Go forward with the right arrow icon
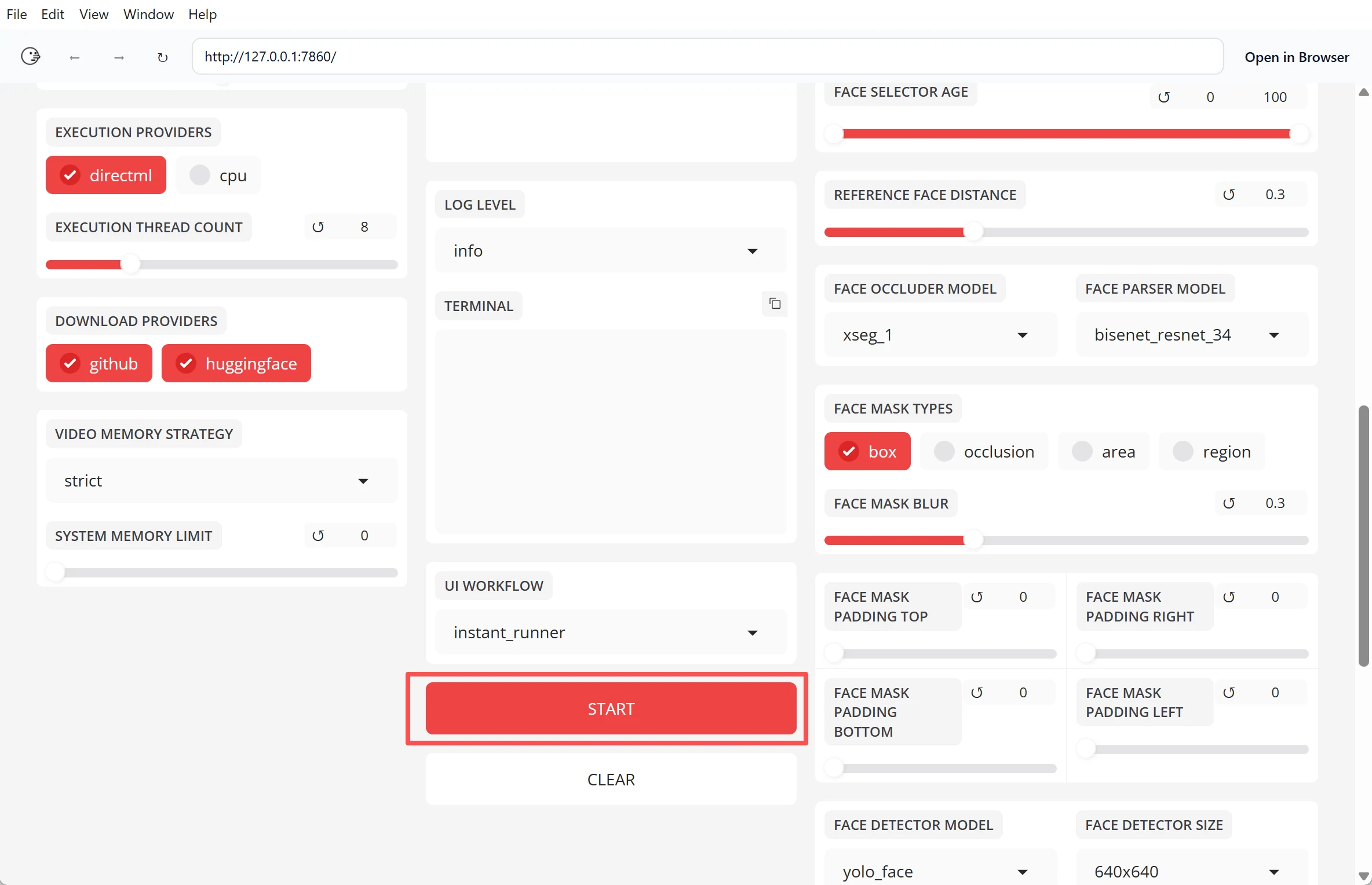This screenshot has width=1372, height=885. tap(119, 57)
